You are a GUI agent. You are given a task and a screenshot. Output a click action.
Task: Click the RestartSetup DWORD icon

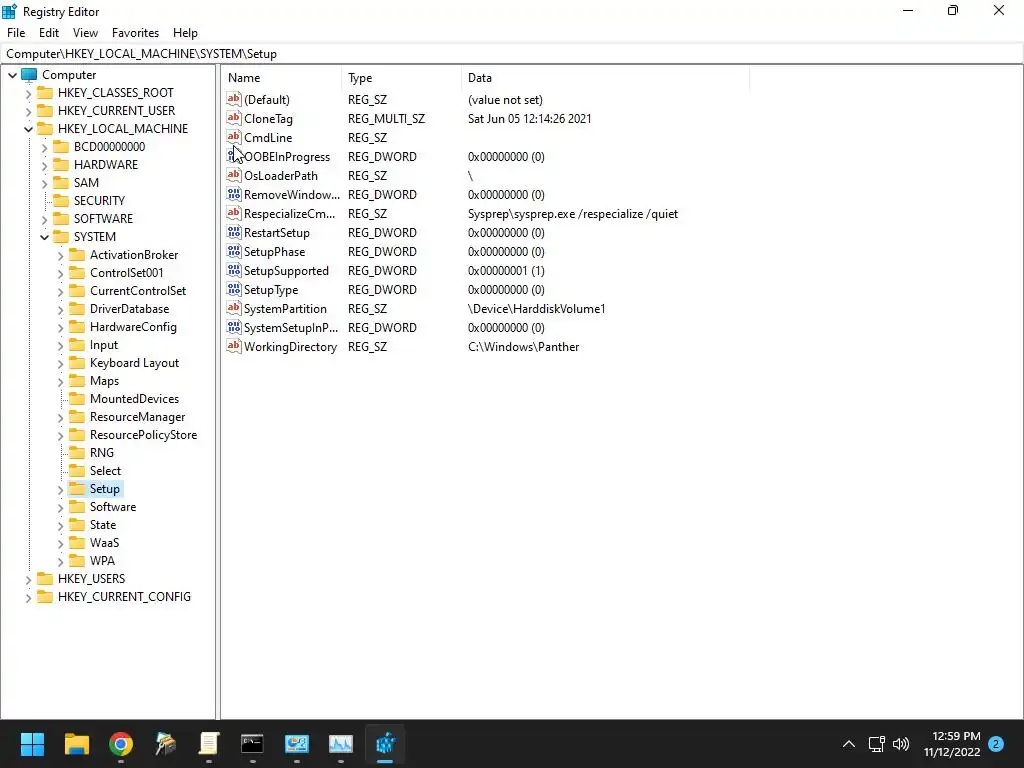coord(234,232)
